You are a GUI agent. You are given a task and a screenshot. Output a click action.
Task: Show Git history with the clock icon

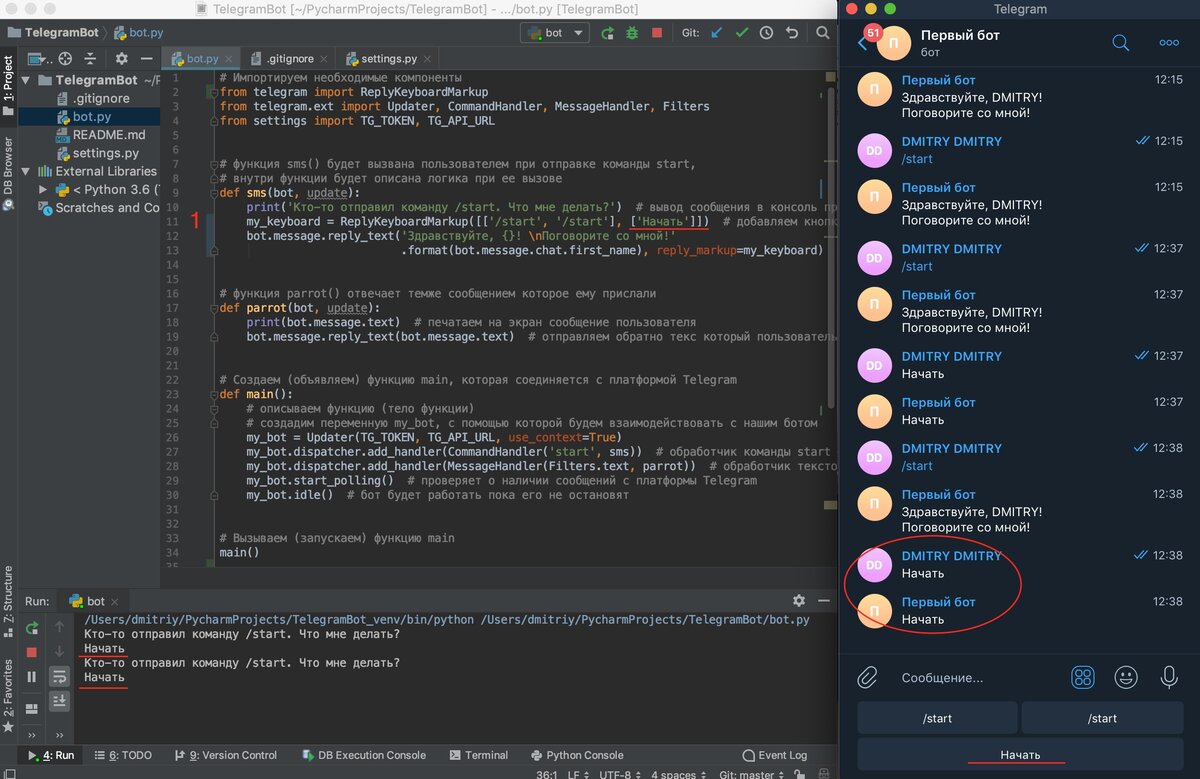click(766, 33)
